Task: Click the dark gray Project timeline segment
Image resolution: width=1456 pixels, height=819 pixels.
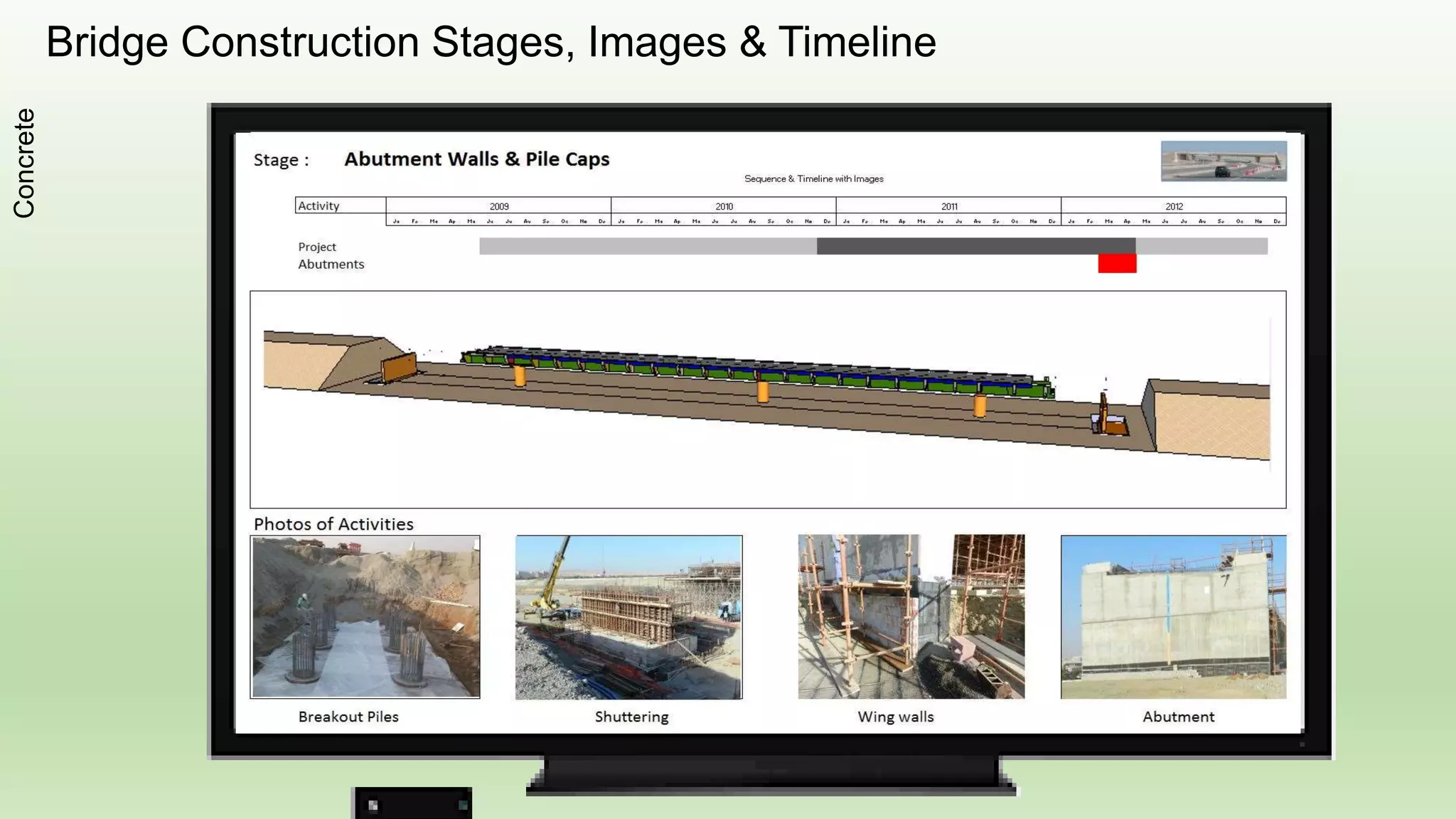Action: coord(975,246)
